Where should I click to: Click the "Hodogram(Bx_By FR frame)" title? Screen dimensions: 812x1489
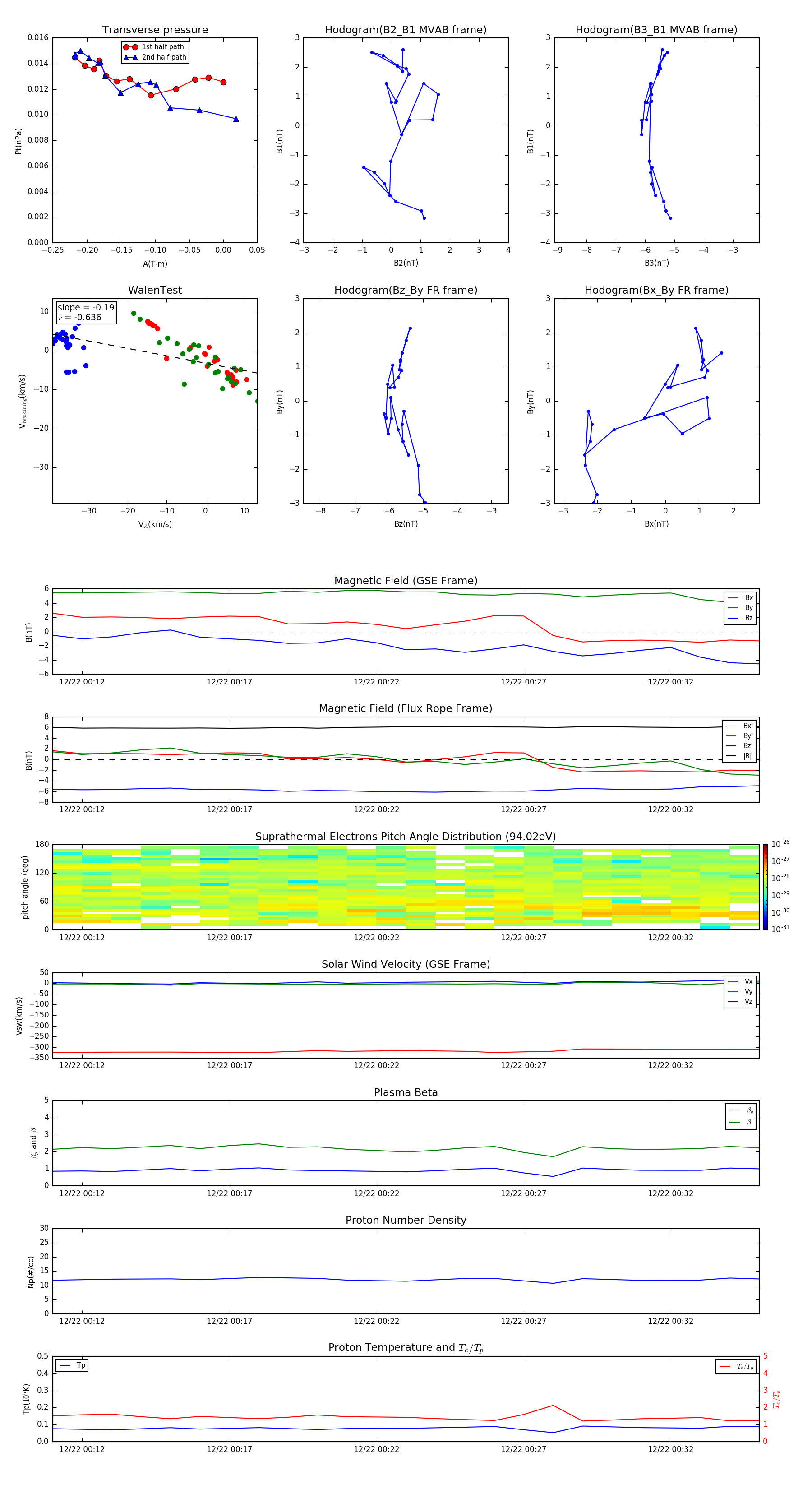656,290
